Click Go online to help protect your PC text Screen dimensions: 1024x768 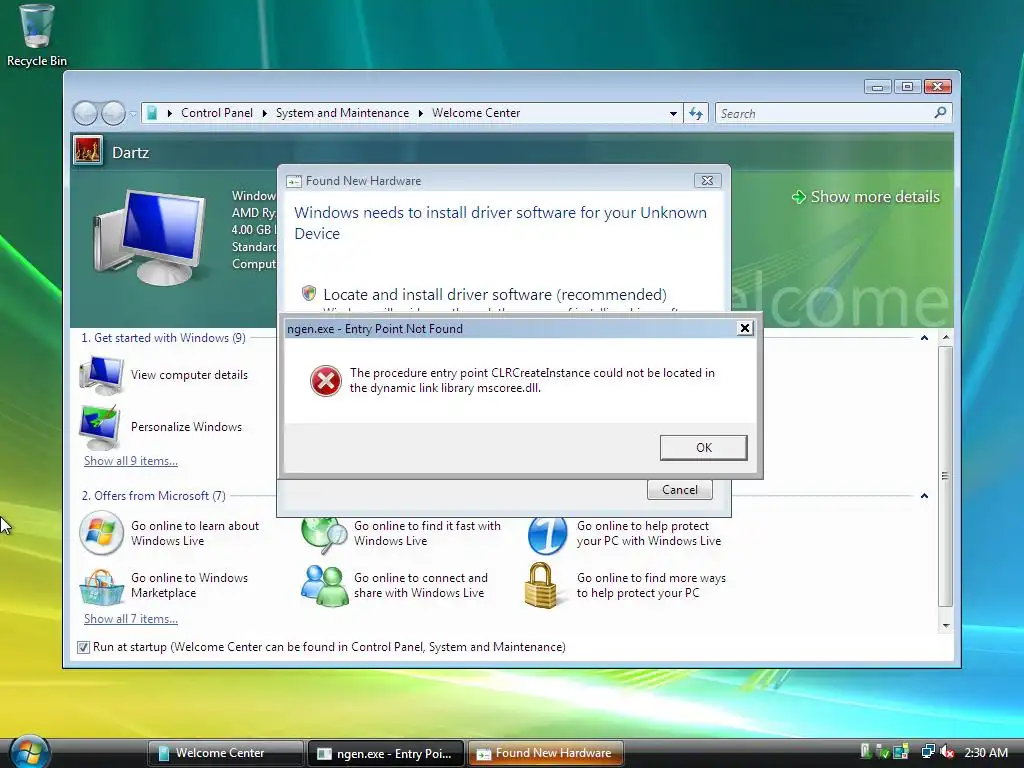pyautogui.click(x=648, y=534)
